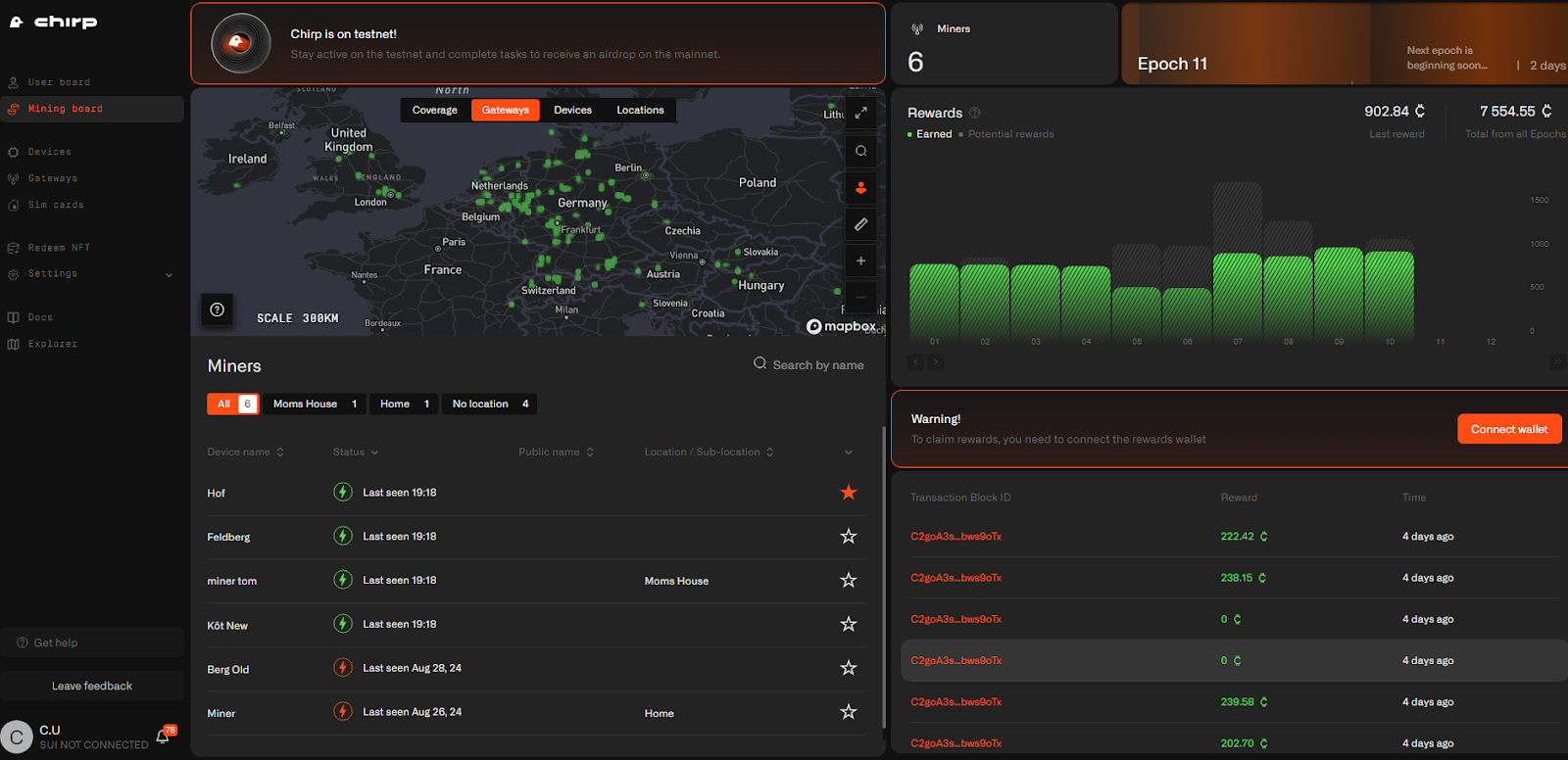
Task: Open fullscreen map view icon
Action: [x=860, y=113]
